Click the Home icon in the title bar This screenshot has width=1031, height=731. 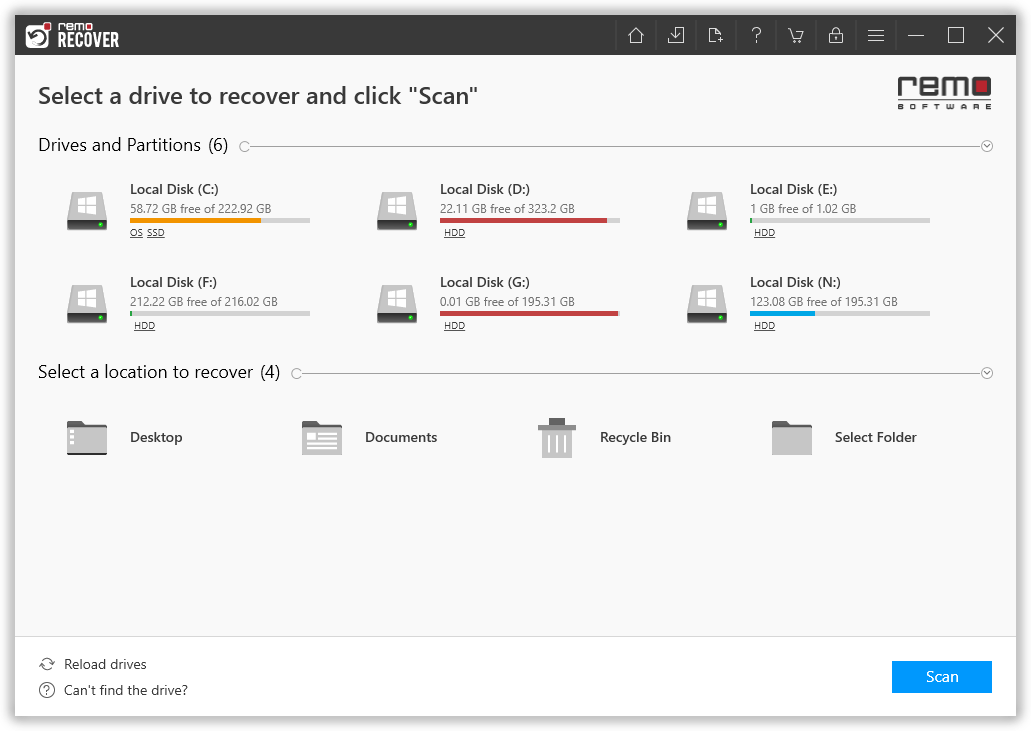click(635, 34)
